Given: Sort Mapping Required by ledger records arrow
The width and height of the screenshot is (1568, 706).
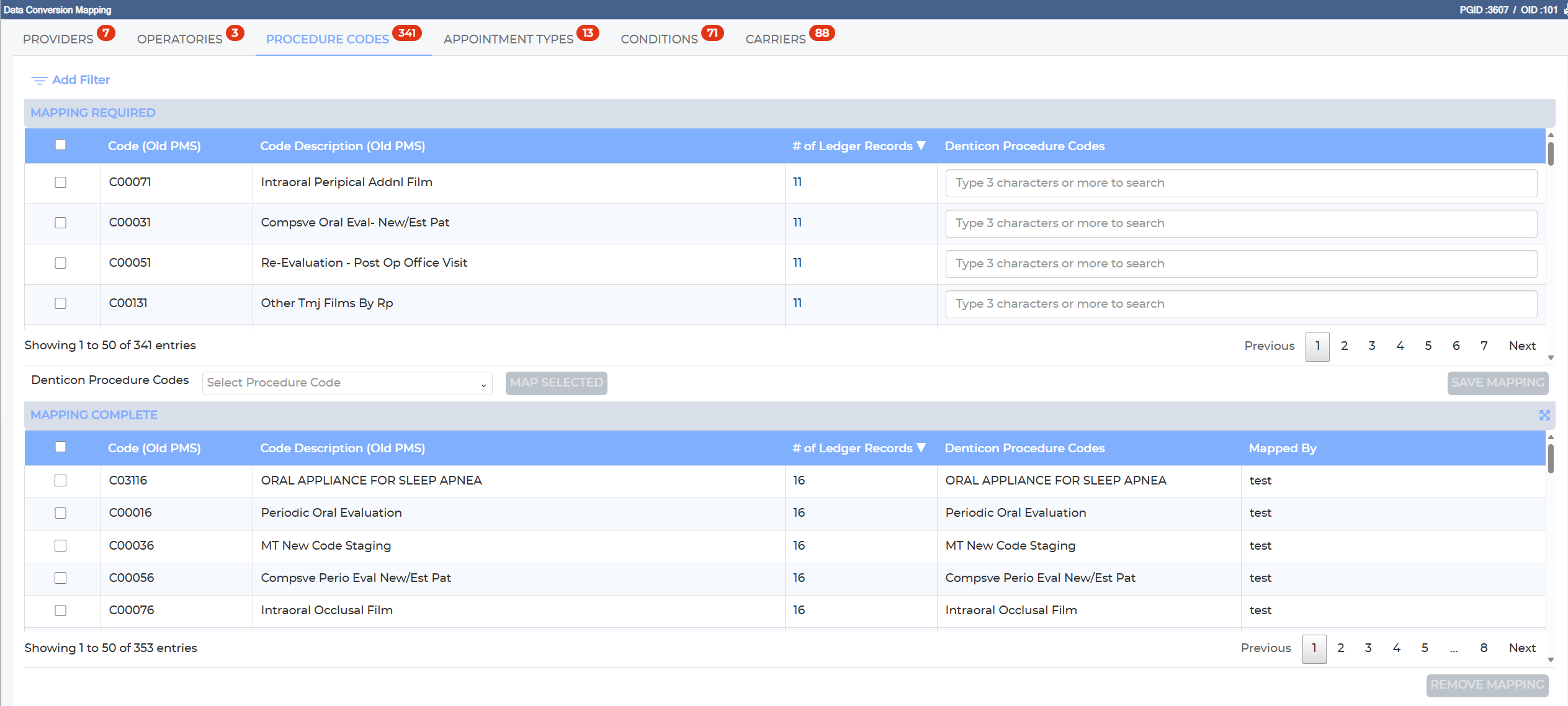Looking at the screenshot, I should [x=921, y=146].
